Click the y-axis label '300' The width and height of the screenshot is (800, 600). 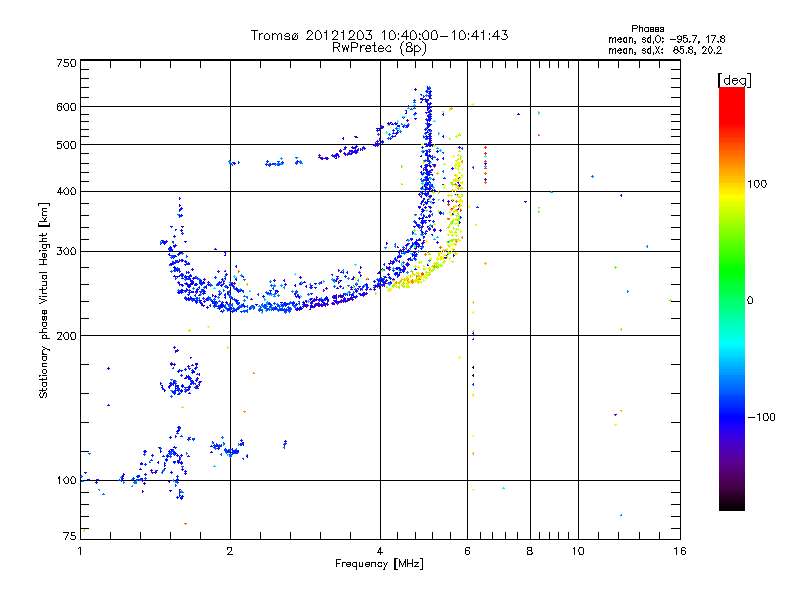coord(67,252)
